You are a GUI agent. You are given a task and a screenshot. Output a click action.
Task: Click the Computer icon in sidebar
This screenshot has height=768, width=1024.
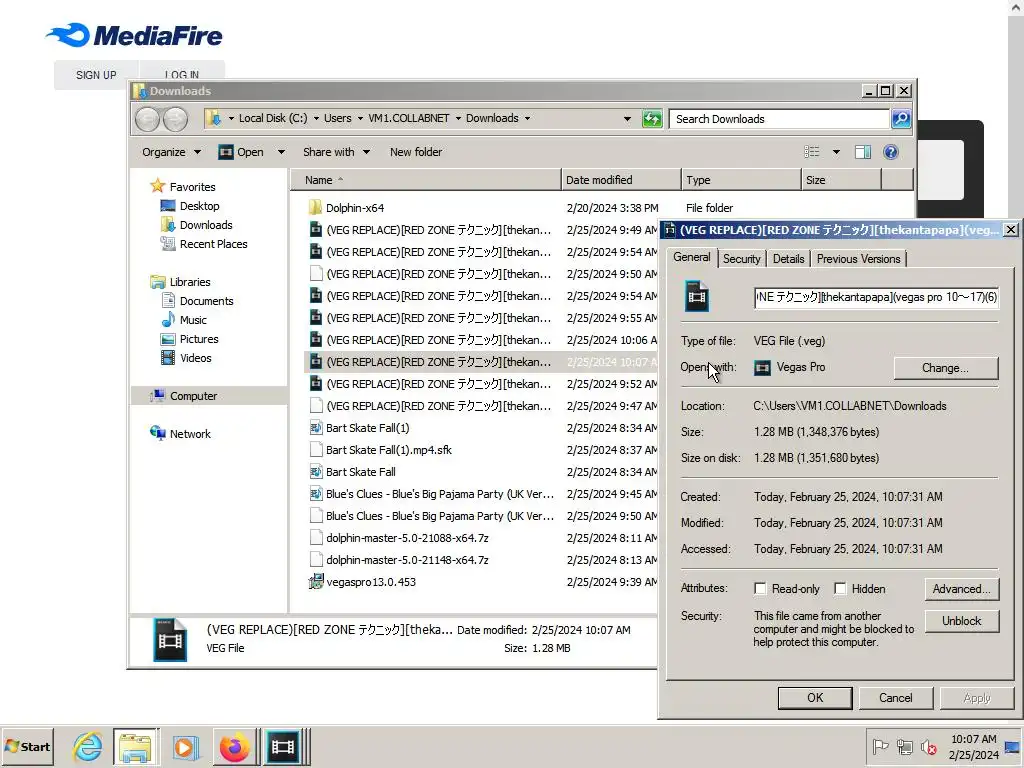[x=157, y=395]
